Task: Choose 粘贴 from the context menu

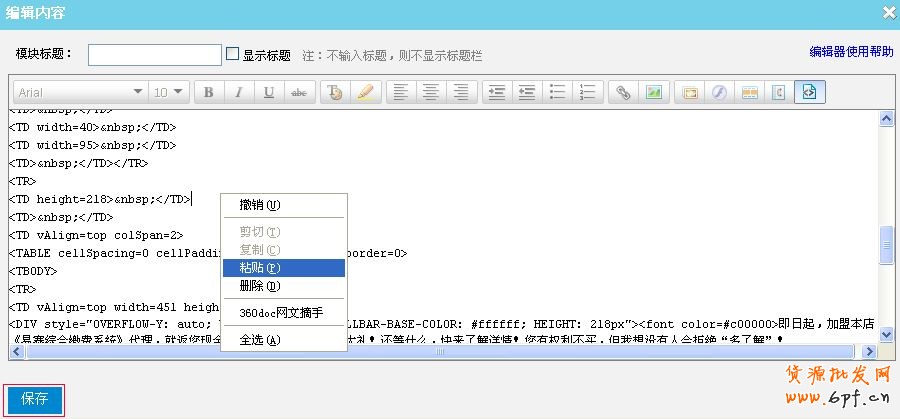Action: pos(259,268)
